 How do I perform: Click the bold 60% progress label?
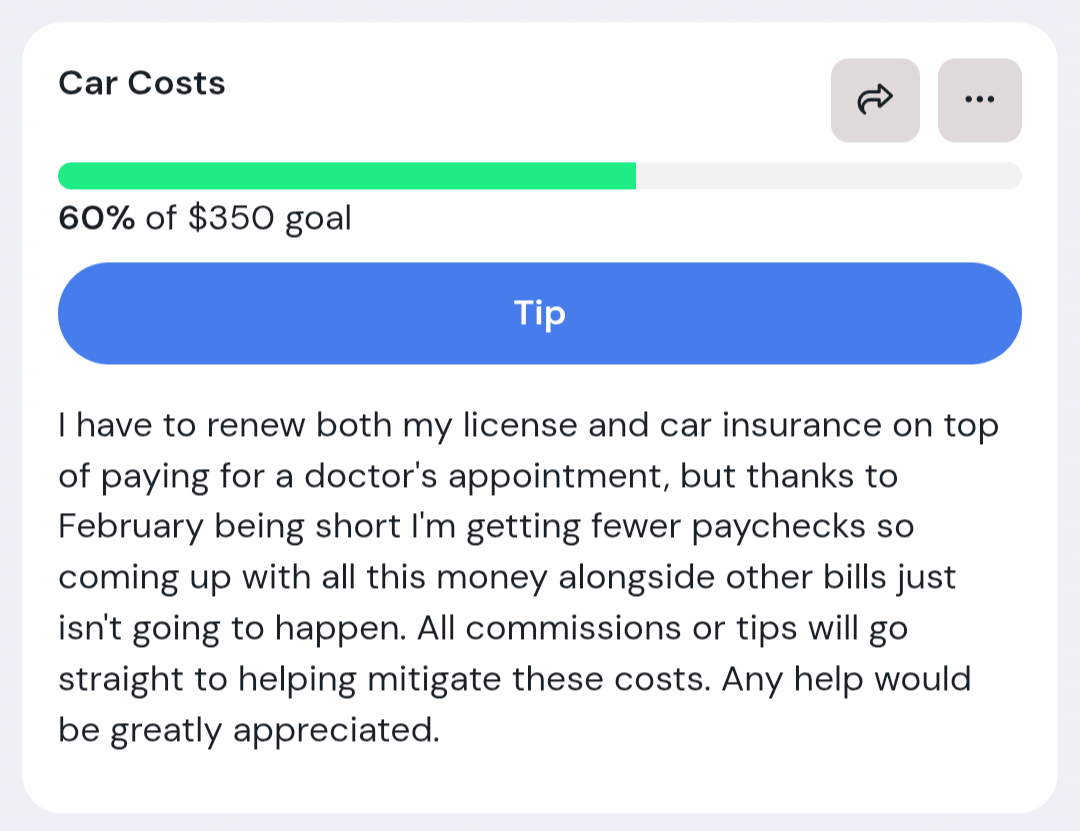[96, 218]
